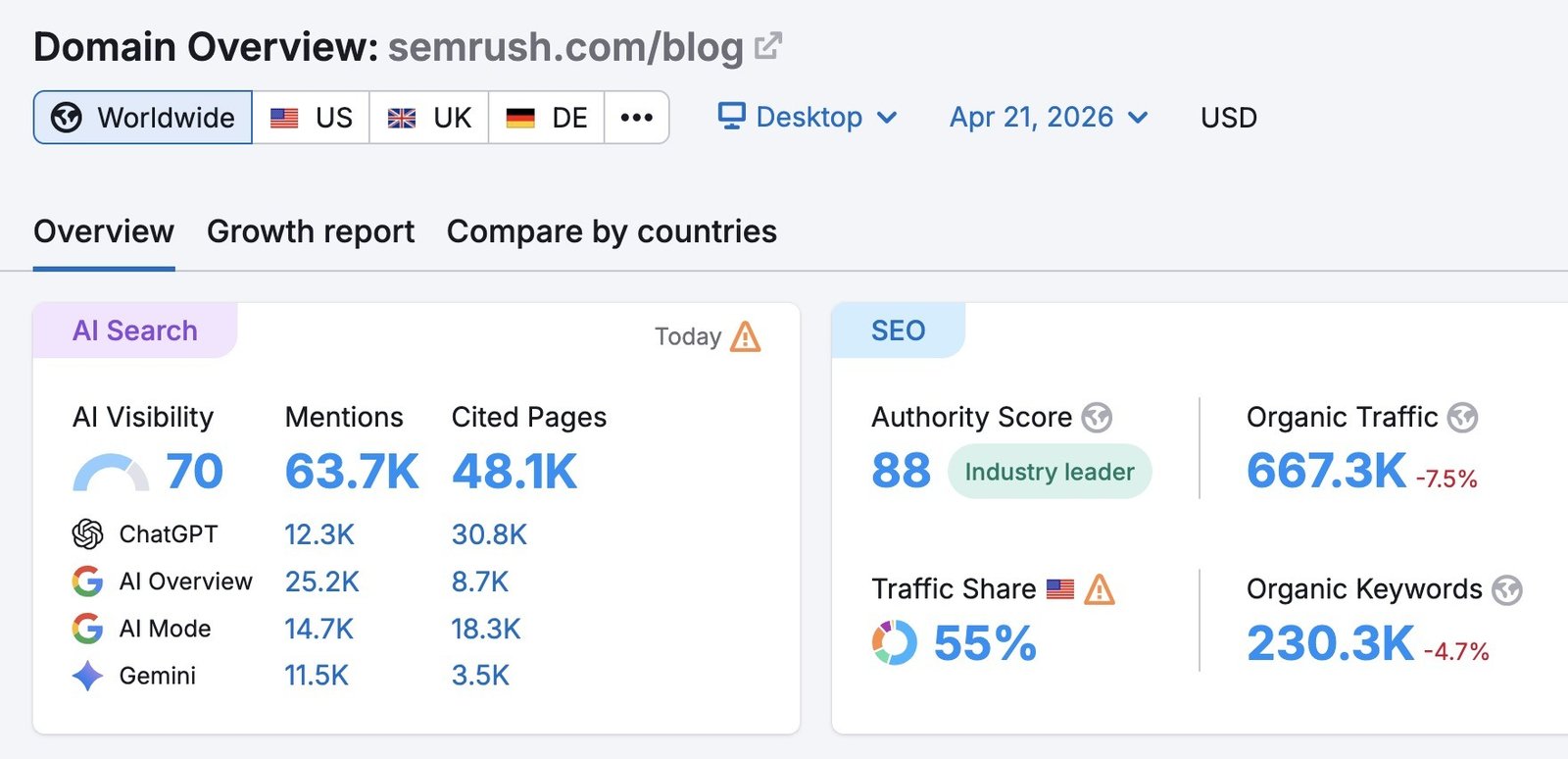The image size is (1568, 759).
Task: Click the UK flag icon in the country selector
Action: click(402, 118)
